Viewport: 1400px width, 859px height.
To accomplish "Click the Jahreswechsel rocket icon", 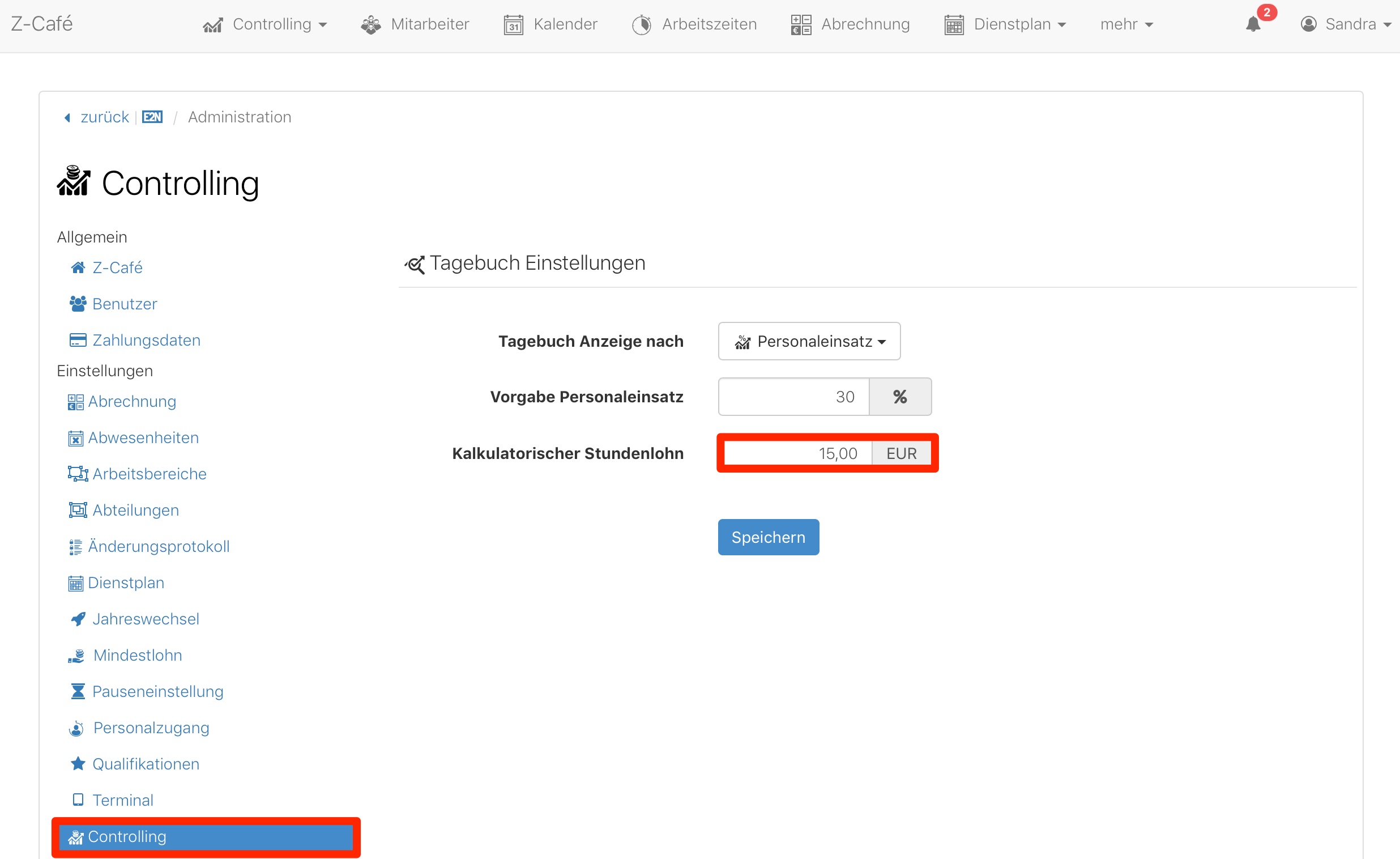I will (x=78, y=619).
